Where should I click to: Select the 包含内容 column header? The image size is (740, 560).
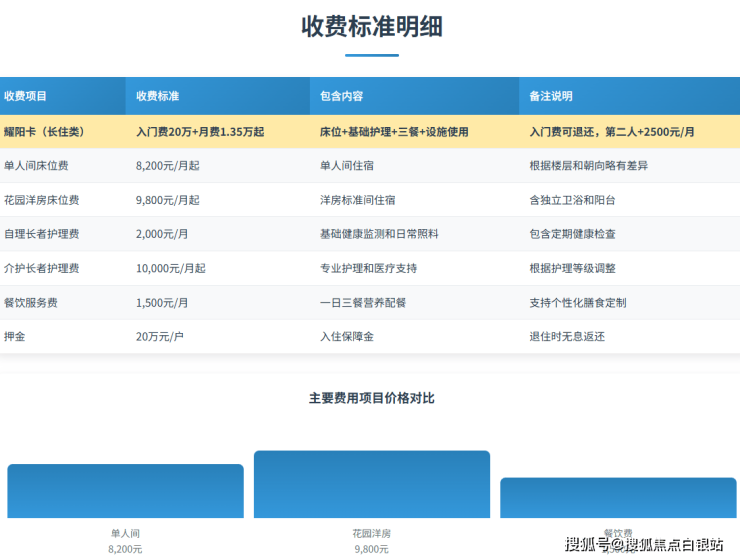tap(341, 97)
